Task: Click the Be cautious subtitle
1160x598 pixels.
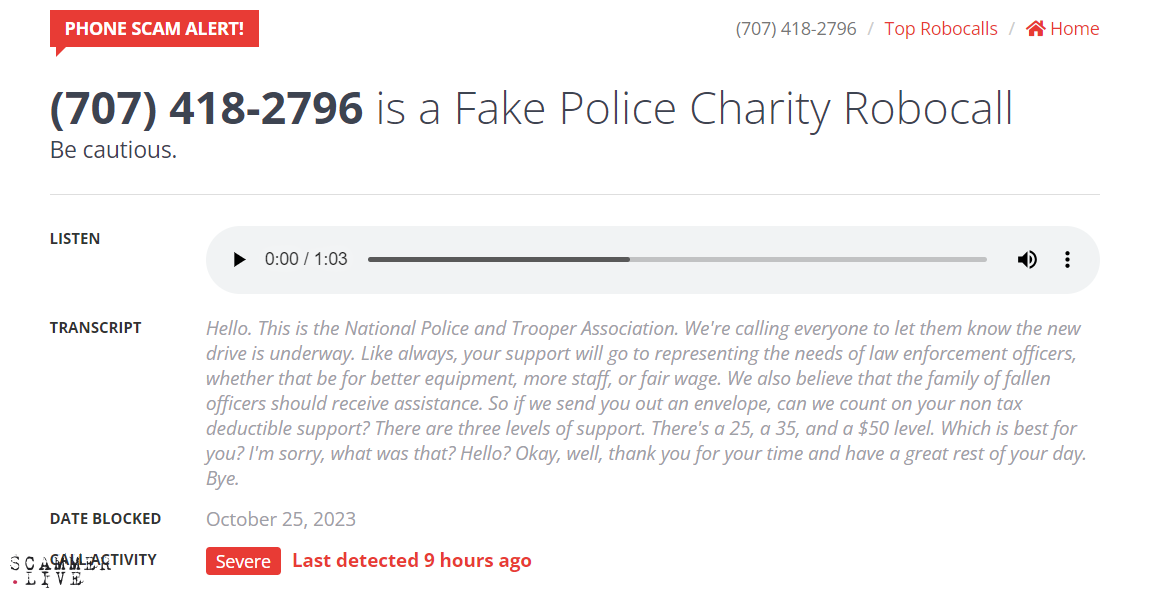Action: tap(113, 151)
